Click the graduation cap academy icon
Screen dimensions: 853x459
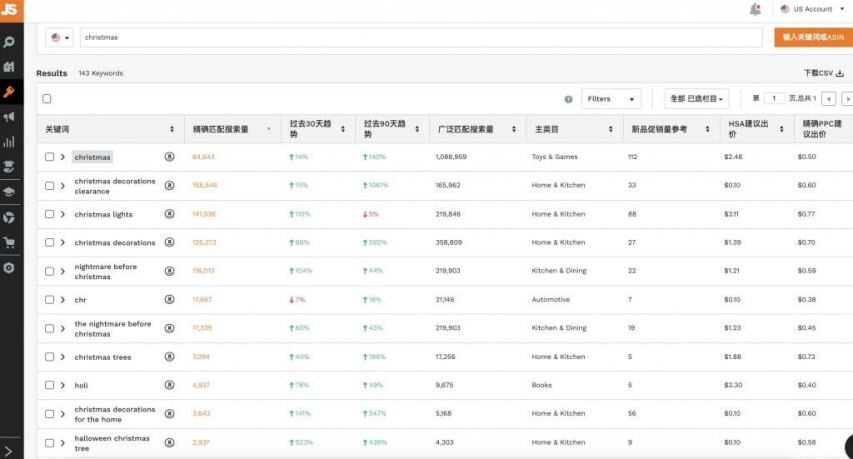[x=9, y=192]
